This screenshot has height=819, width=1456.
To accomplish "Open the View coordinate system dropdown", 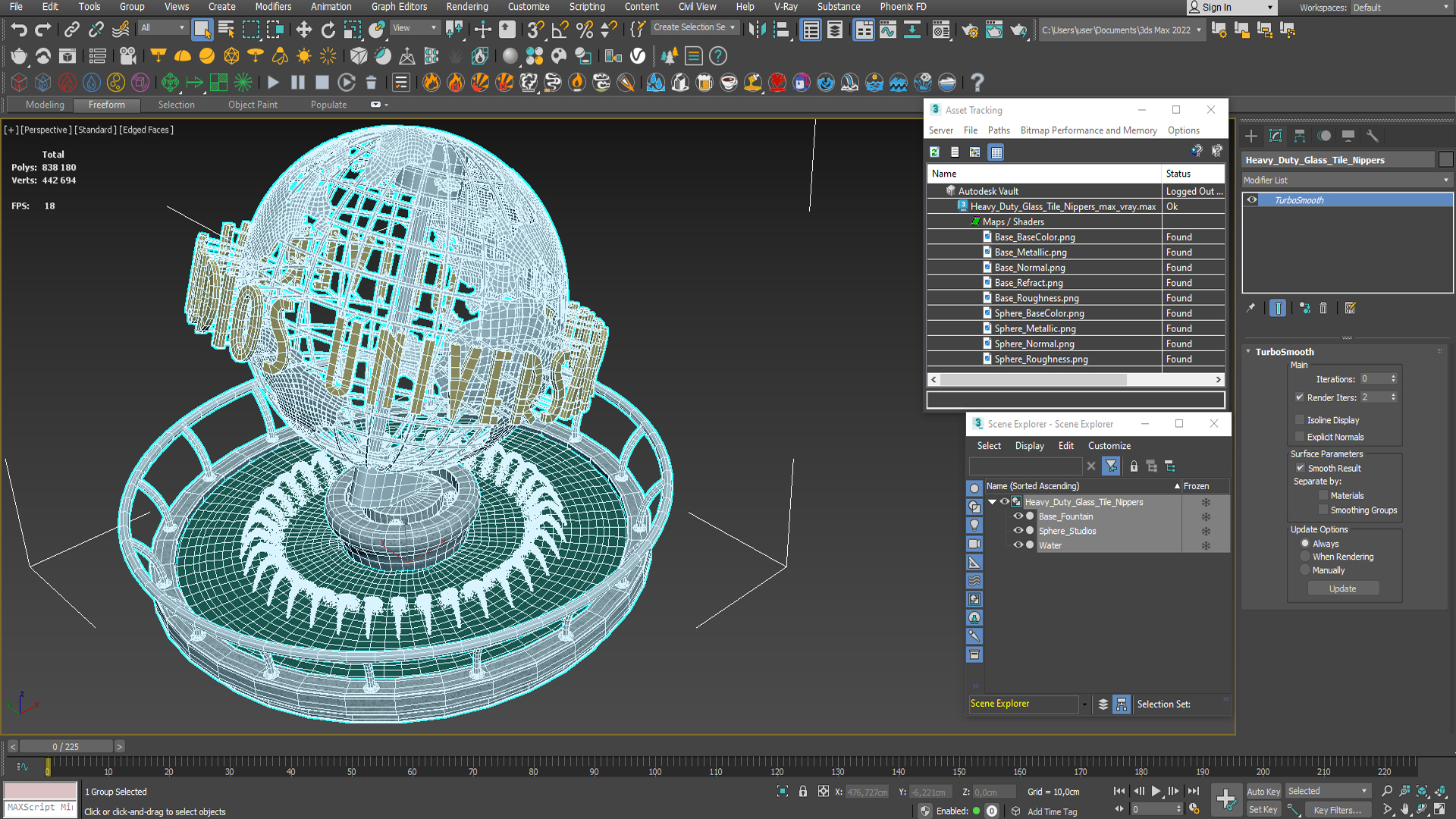I will click(x=415, y=28).
